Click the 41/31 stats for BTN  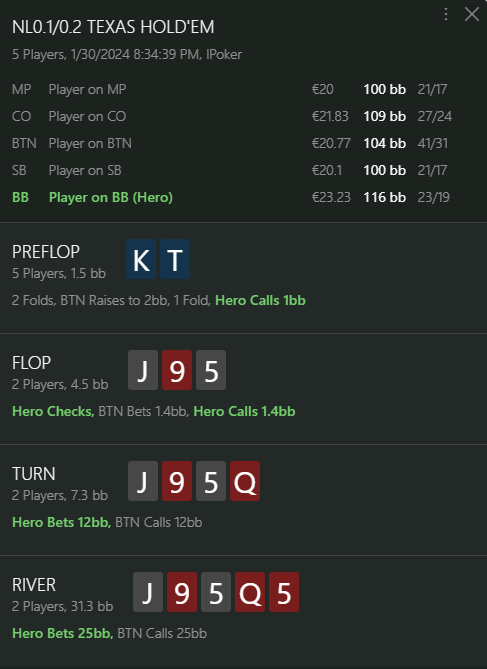pos(433,143)
